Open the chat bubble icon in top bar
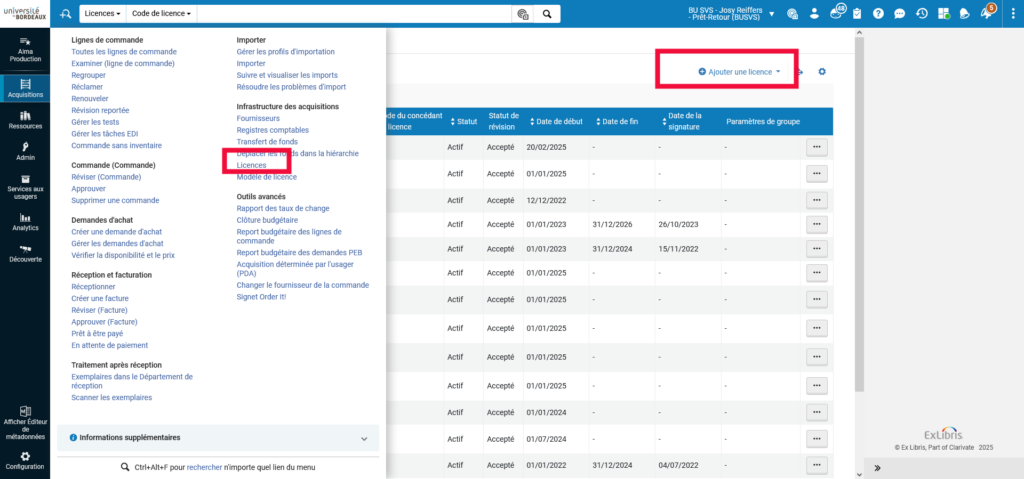The image size is (1024, 479). pyautogui.click(x=899, y=13)
